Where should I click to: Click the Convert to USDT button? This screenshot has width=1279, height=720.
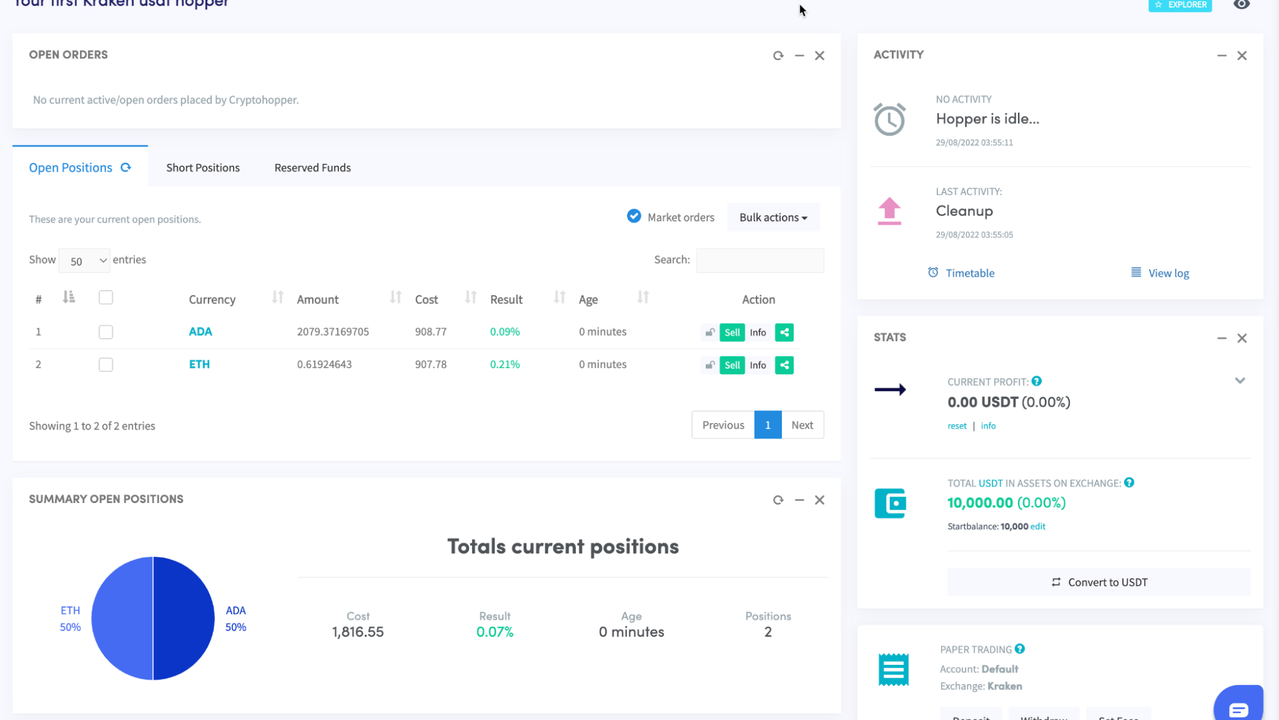coord(1098,582)
